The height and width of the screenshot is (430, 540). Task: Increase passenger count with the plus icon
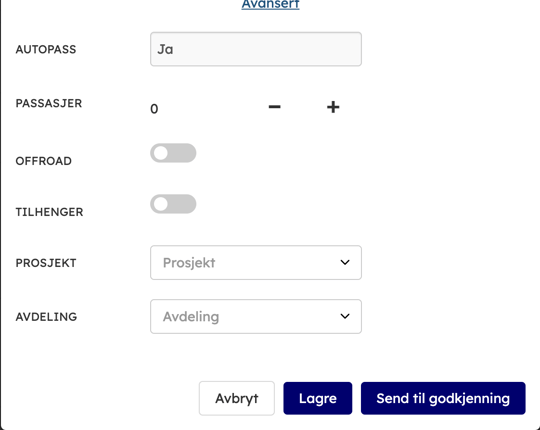(333, 107)
